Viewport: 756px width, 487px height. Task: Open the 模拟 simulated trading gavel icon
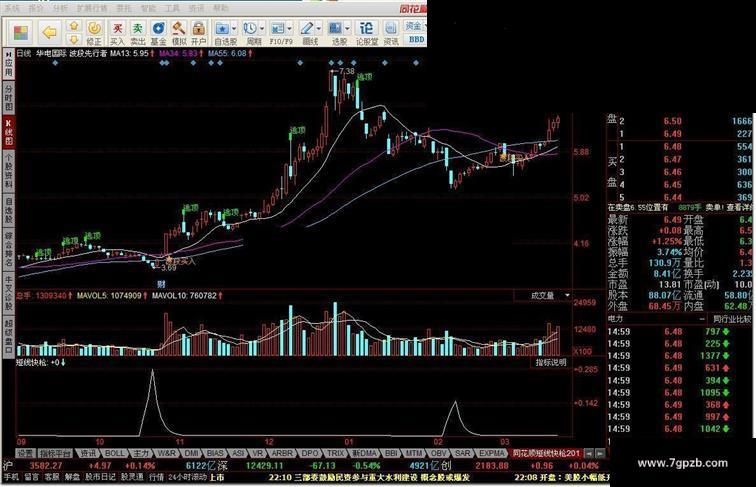[179, 32]
